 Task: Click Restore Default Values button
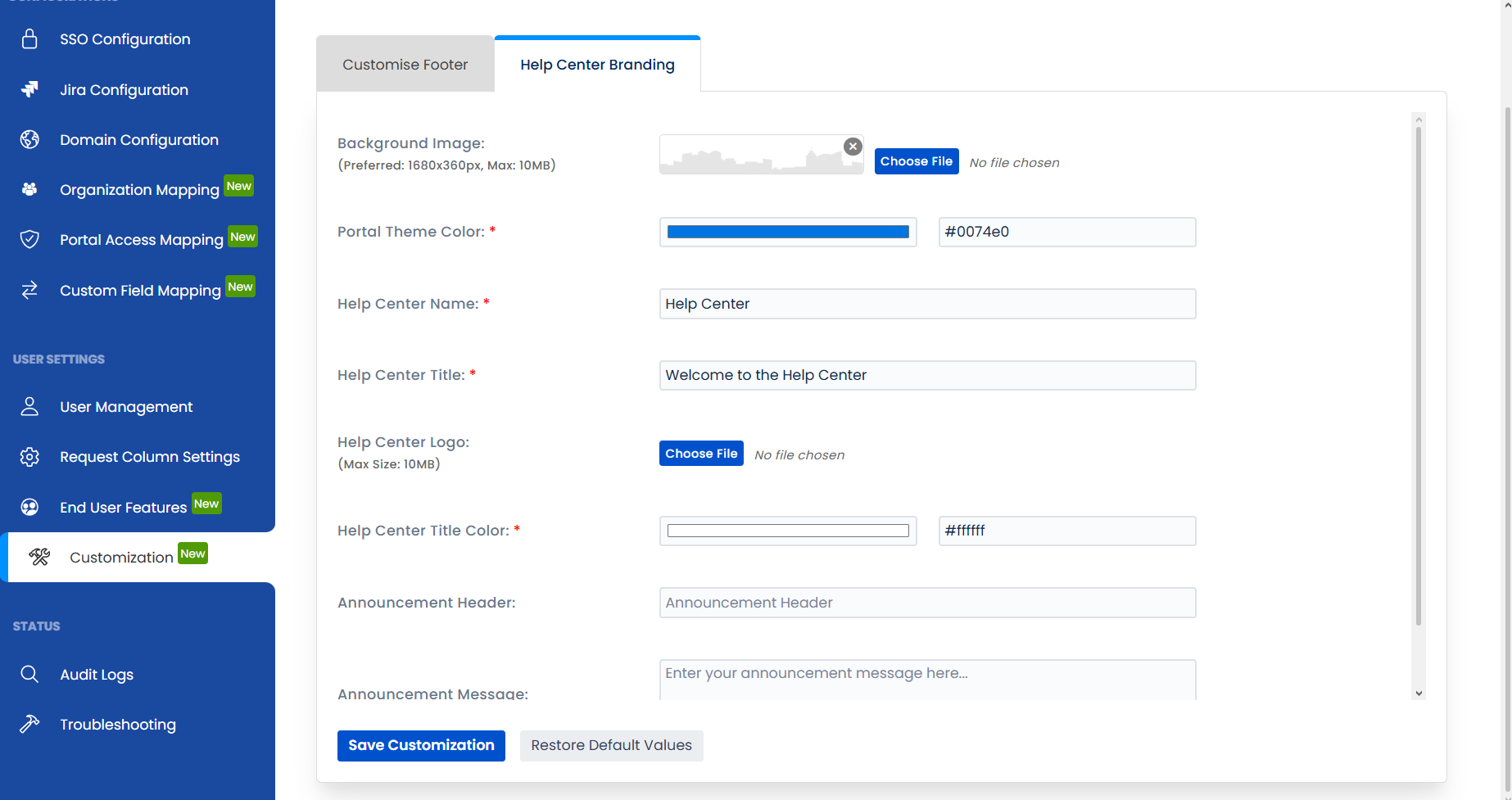611,745
